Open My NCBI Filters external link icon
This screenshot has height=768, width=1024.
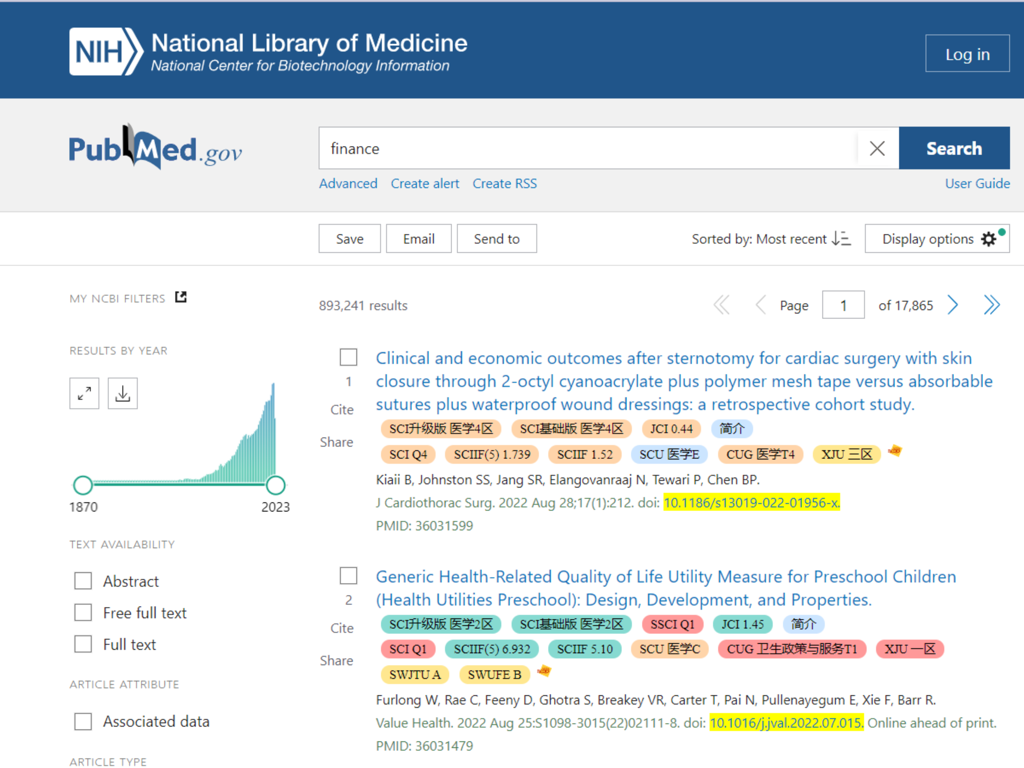[180, 296]
